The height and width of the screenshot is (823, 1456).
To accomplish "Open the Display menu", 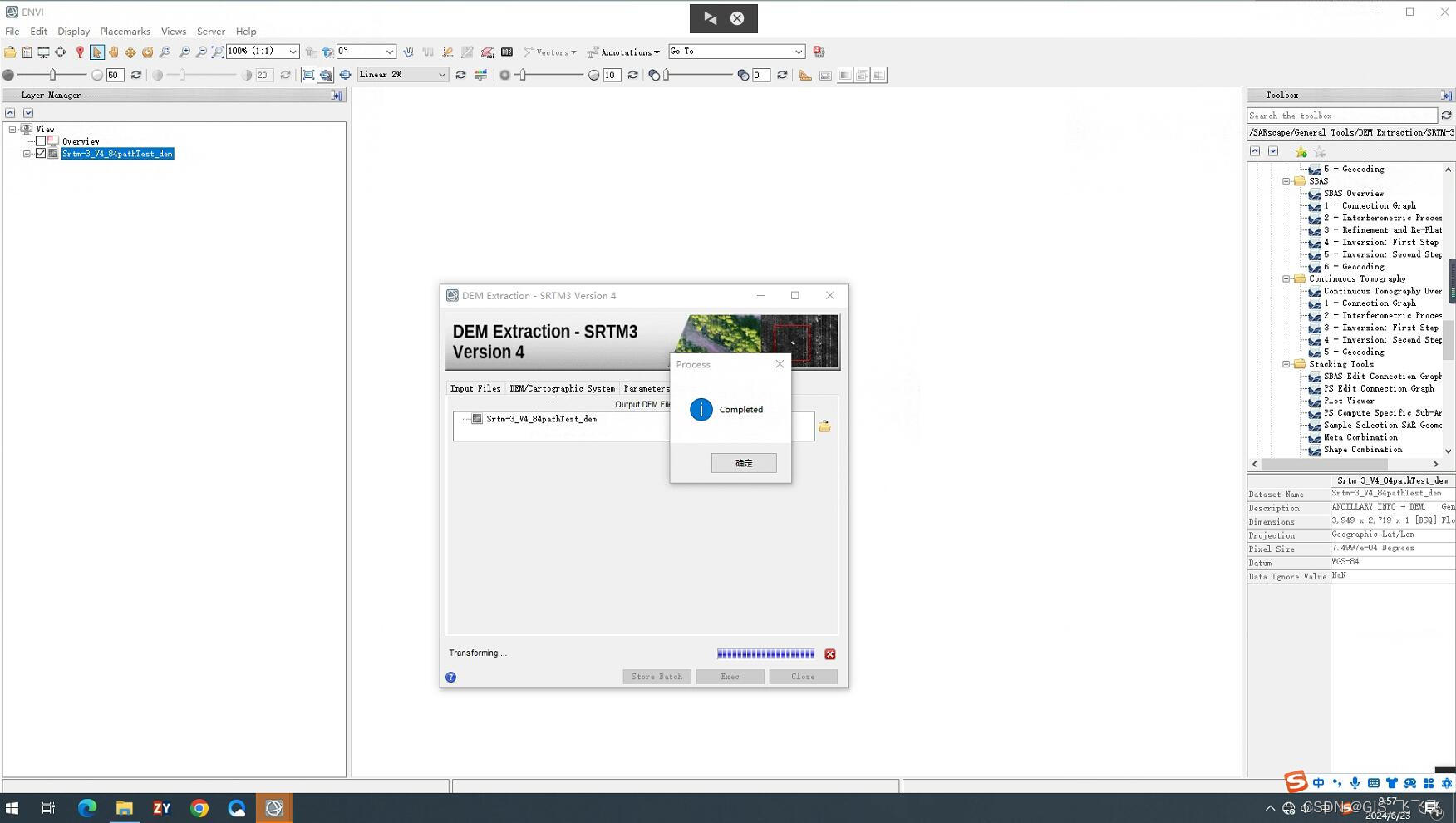I will 73,31.
